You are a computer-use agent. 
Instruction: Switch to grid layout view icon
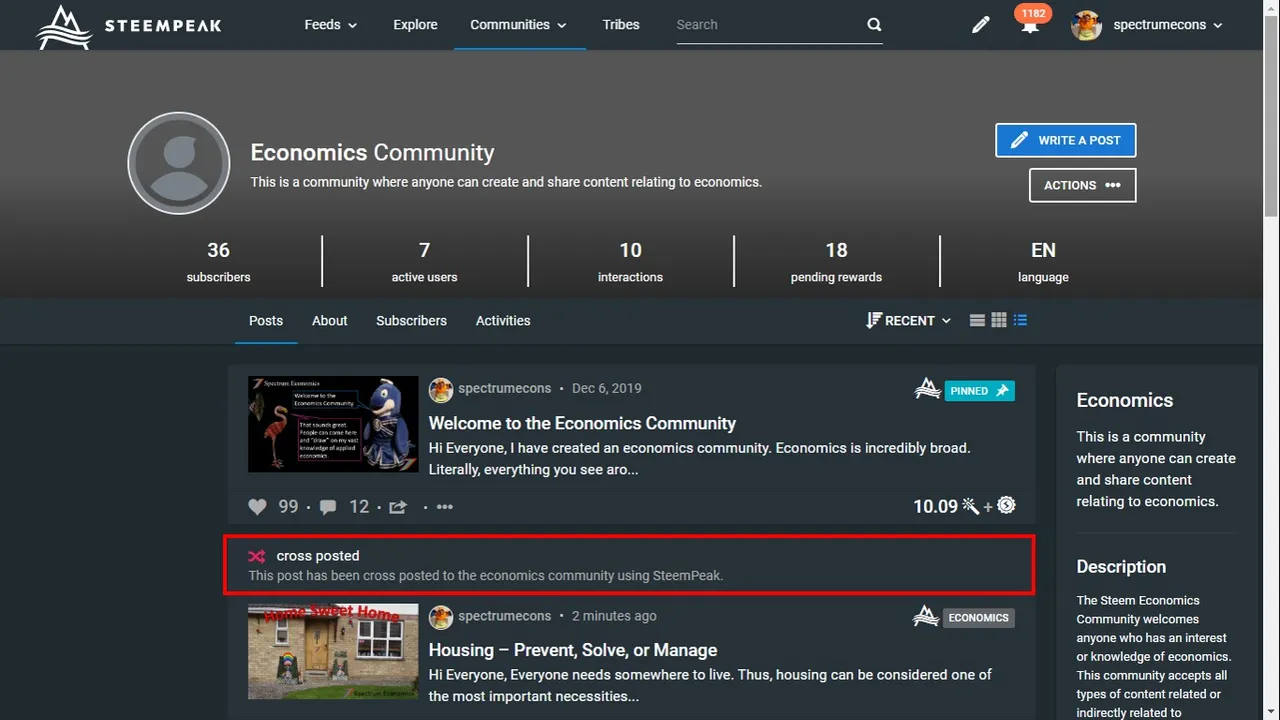point(999,321)
